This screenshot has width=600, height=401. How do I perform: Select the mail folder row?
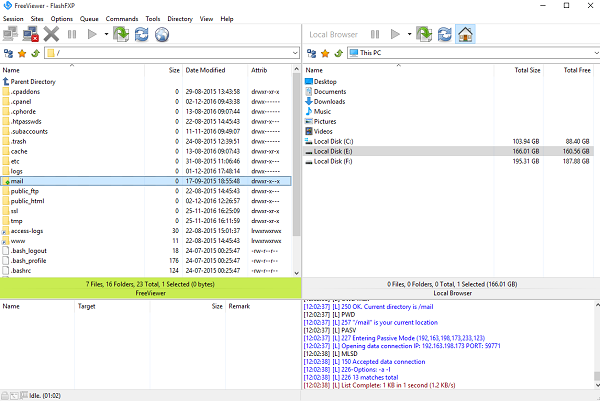(146, 181)
